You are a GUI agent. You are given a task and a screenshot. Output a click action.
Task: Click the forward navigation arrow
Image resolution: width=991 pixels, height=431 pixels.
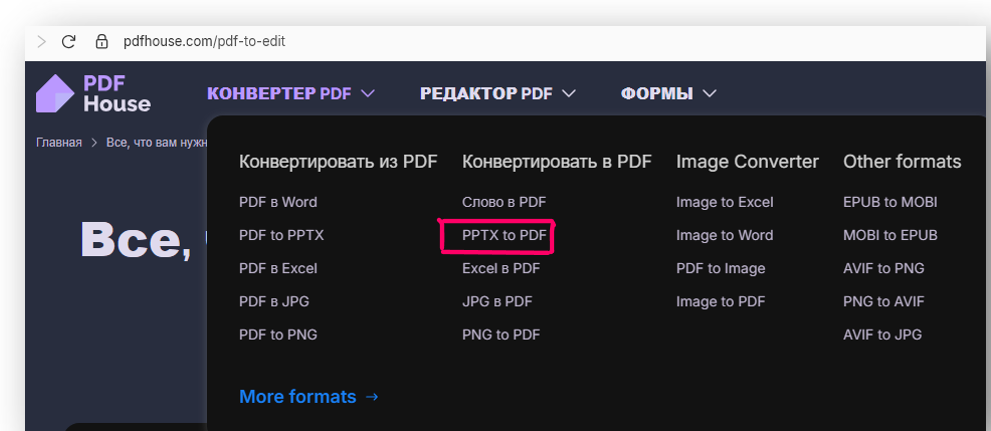point(41,42)
